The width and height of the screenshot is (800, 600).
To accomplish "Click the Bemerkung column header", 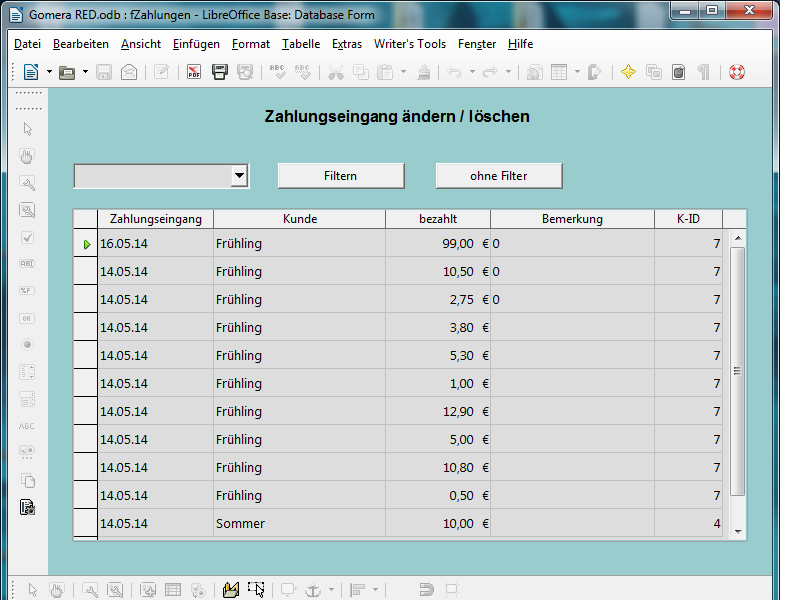I will 572,219.
